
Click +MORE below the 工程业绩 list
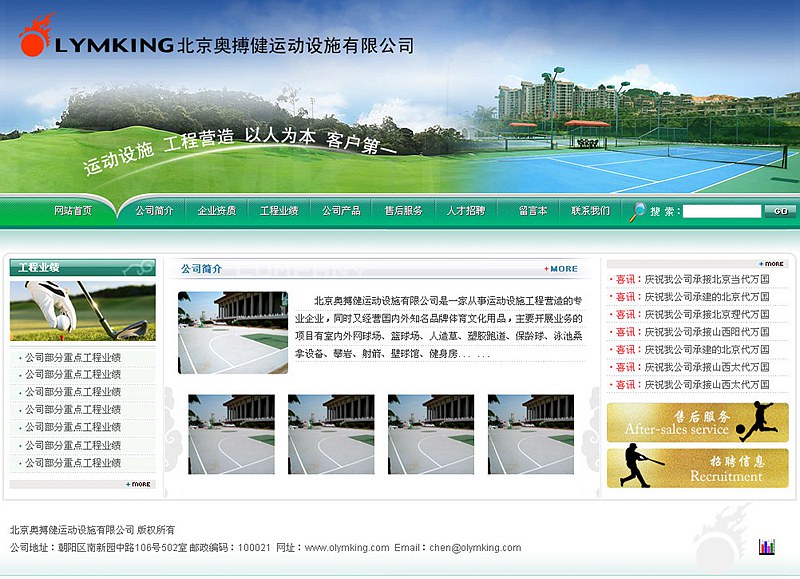139,484
